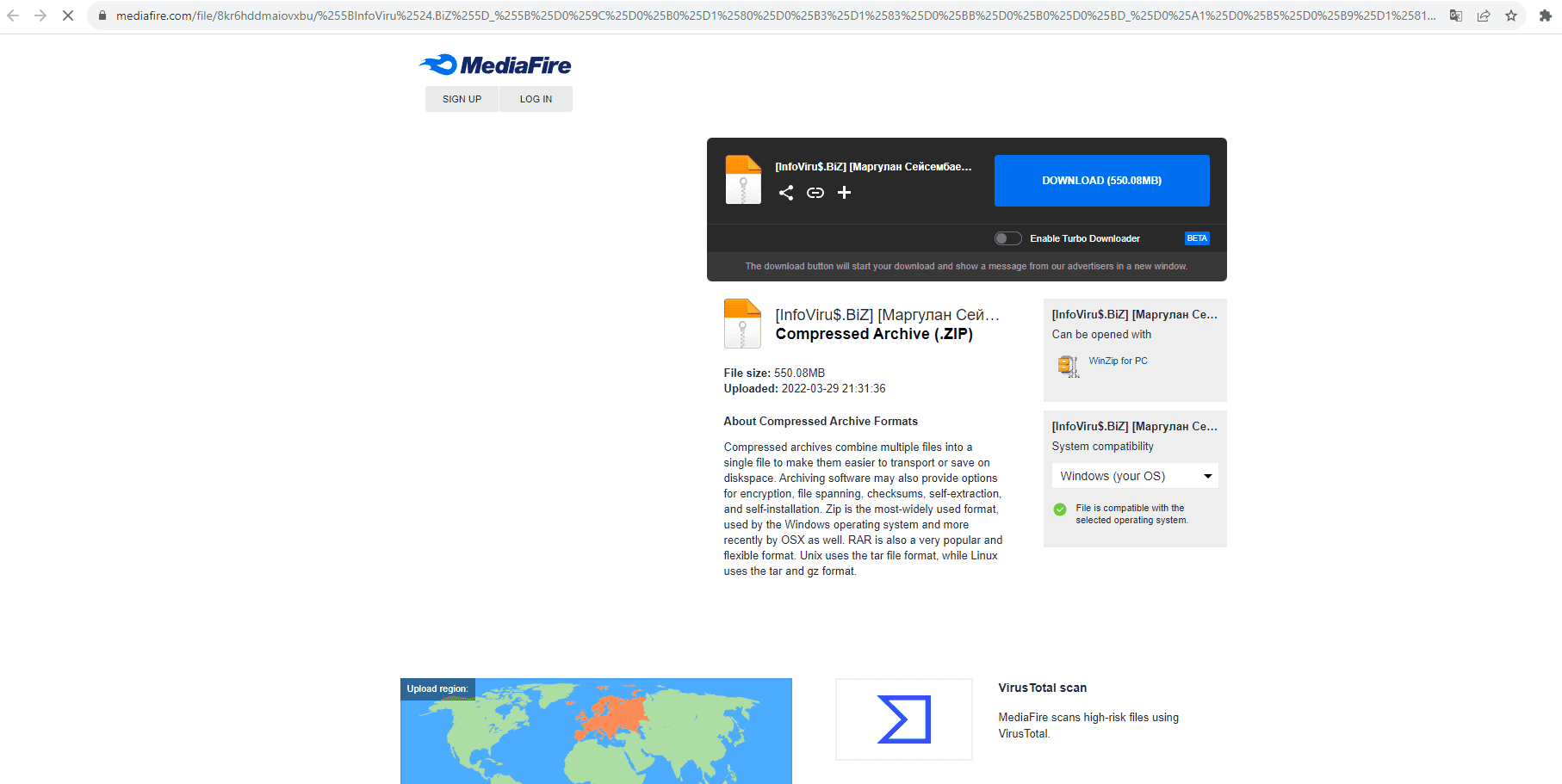Enable the Turbo Downloader toggle

pos(1008,238)
